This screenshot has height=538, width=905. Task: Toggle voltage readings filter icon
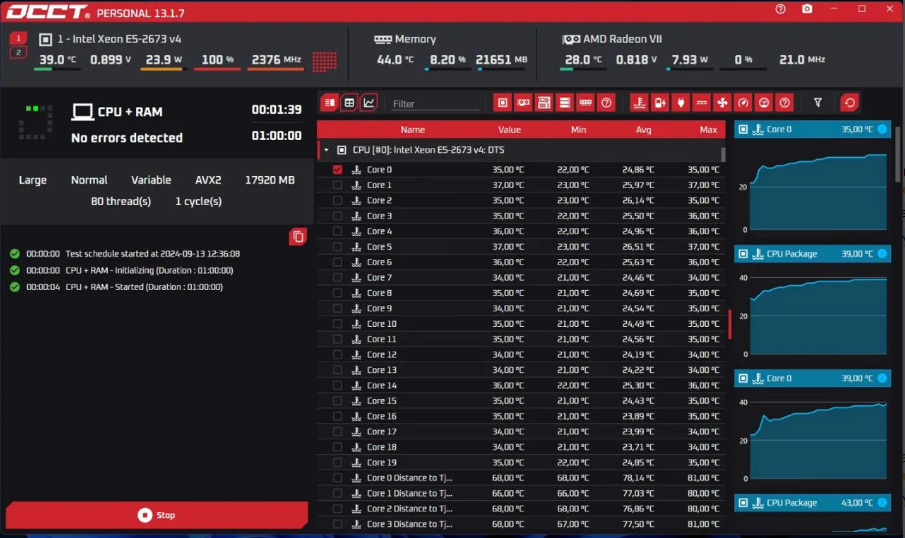point(660,103)
